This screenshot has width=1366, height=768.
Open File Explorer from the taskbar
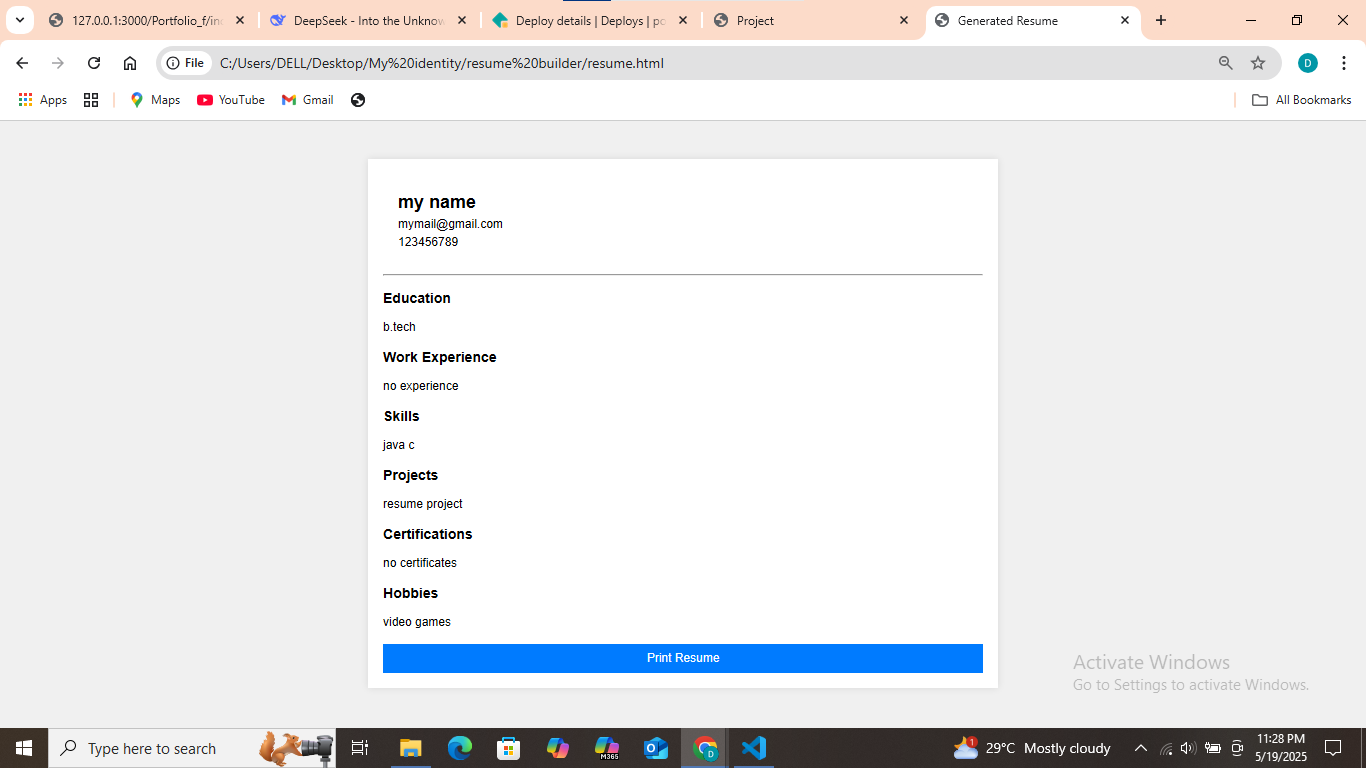[x=410, y=748]
